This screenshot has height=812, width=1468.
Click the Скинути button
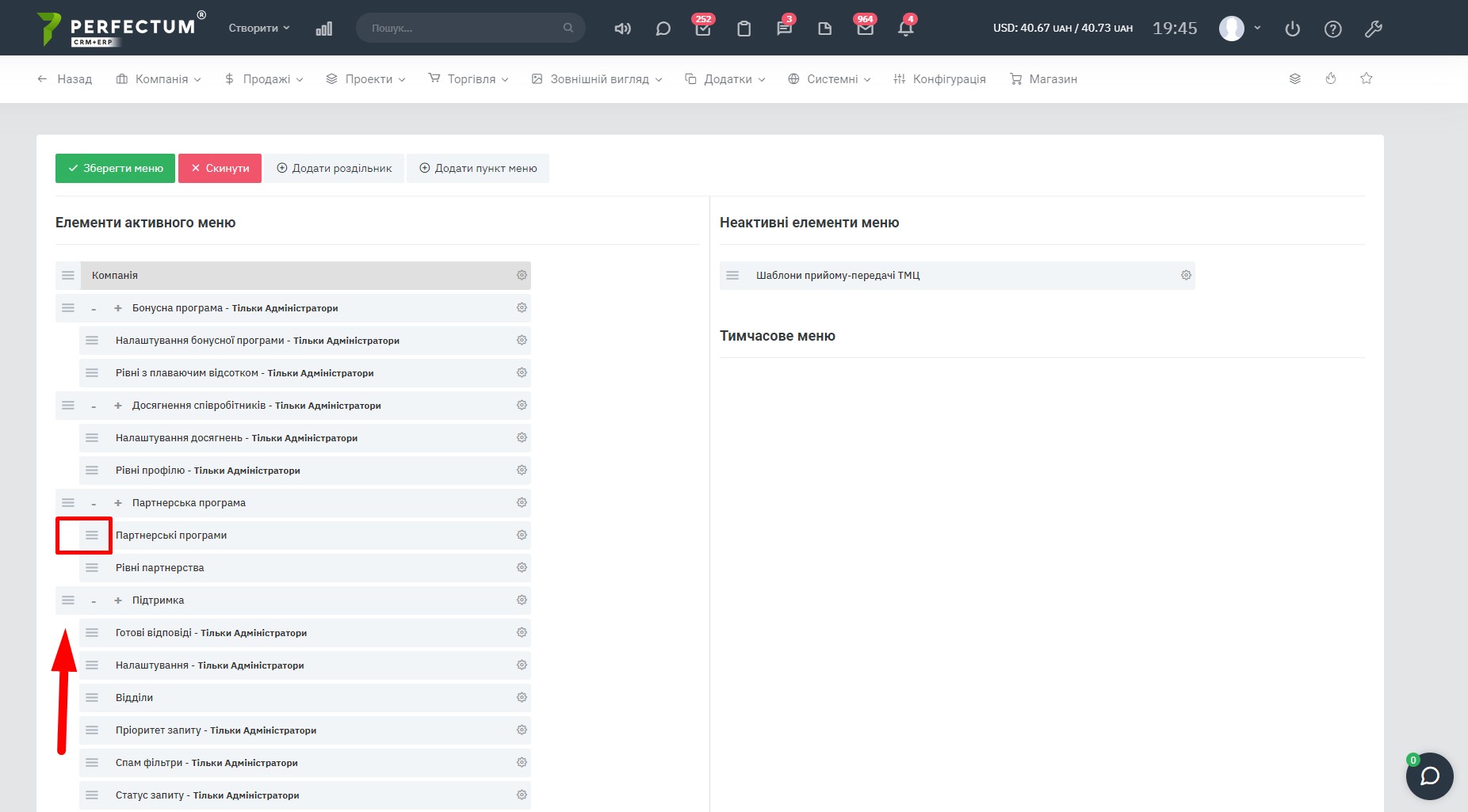pos(220,168)
